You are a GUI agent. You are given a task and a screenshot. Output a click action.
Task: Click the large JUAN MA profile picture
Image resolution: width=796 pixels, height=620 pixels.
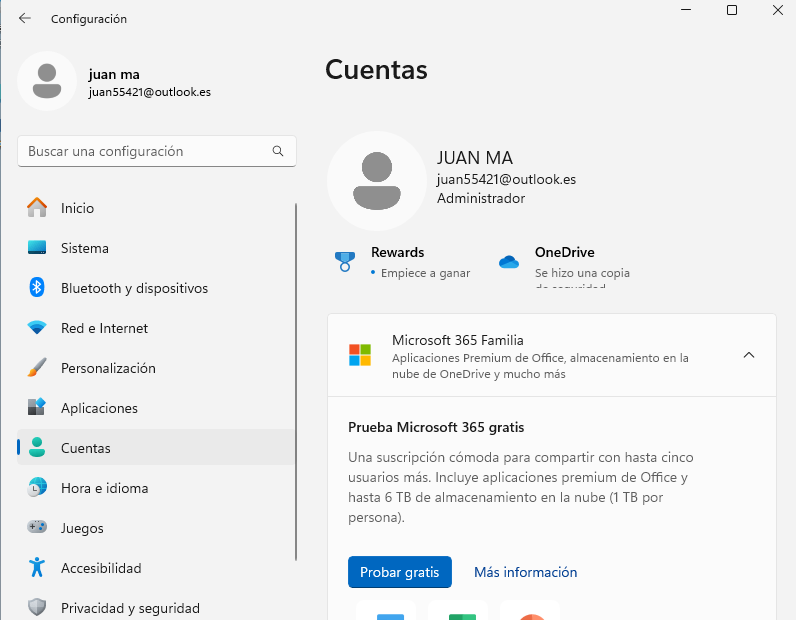tap(377, 181)
